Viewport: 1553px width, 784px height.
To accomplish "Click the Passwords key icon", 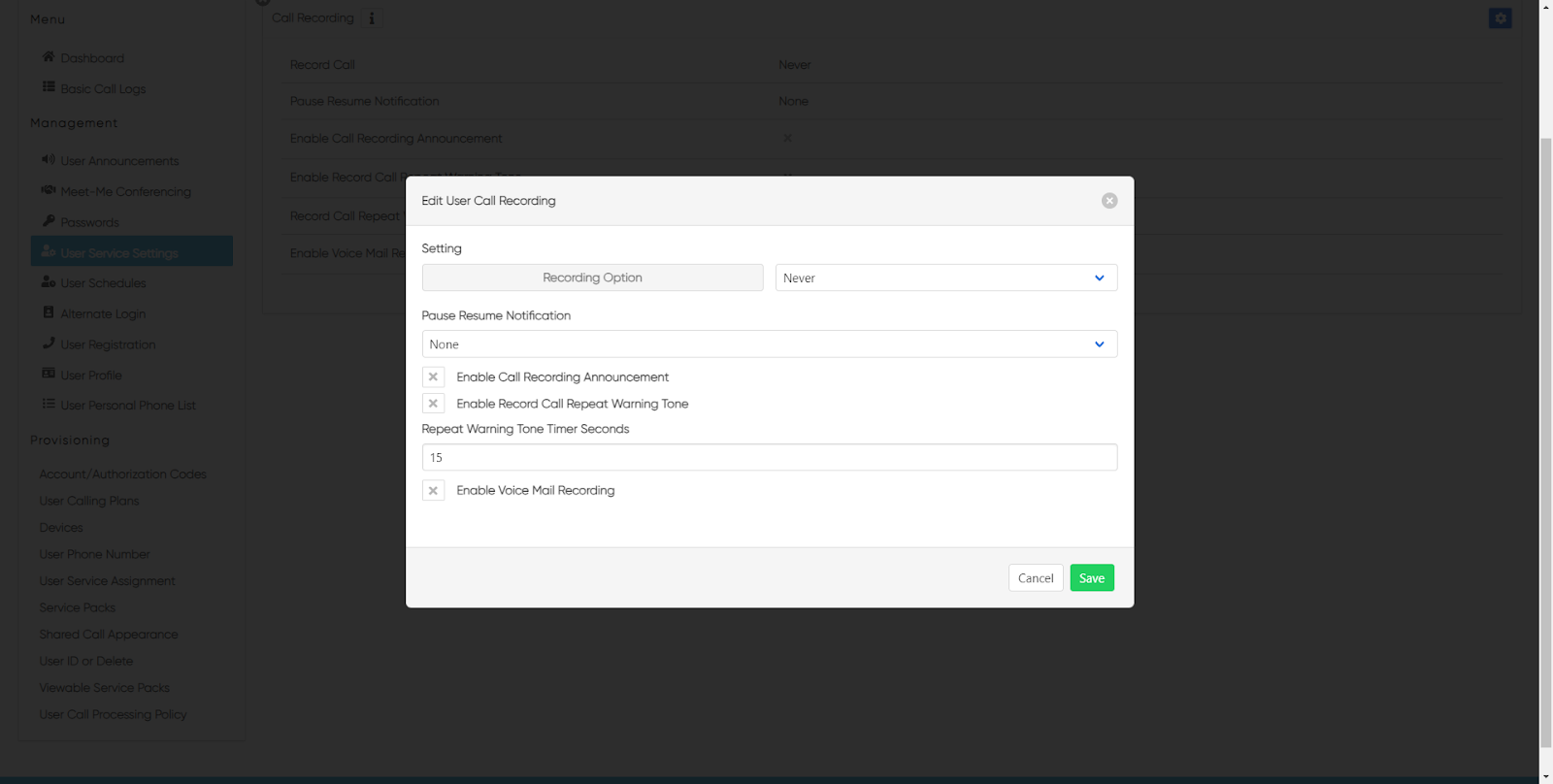I will coord(49,221).
